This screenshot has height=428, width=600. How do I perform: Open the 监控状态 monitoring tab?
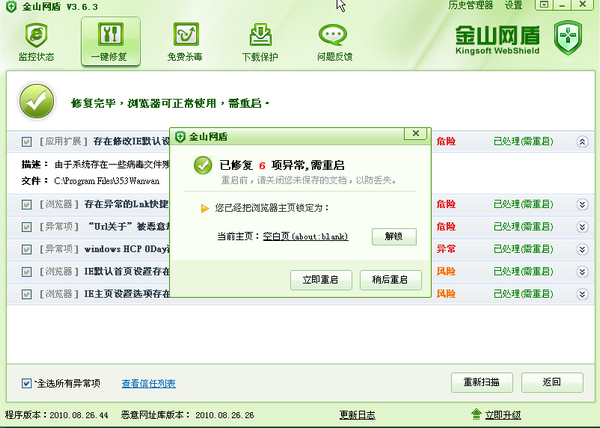(x=36, y=42)
